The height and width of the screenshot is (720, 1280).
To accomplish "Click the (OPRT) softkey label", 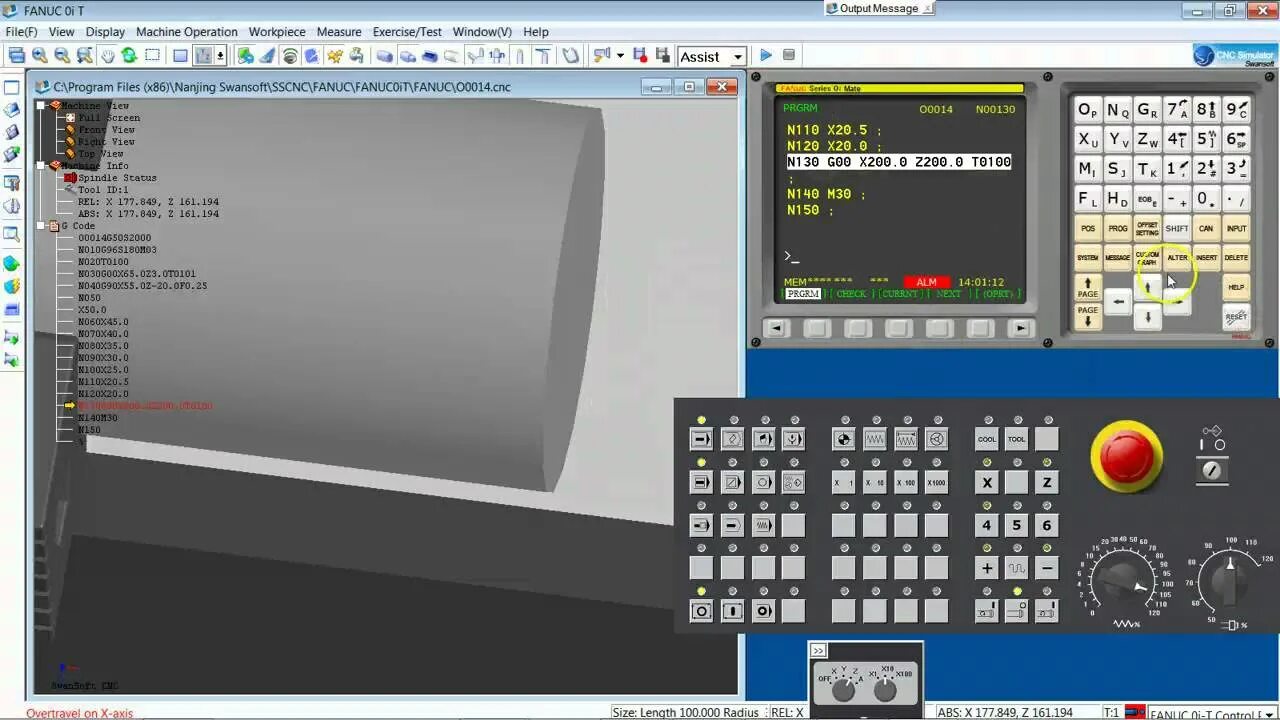I will (x=998, y=294).
